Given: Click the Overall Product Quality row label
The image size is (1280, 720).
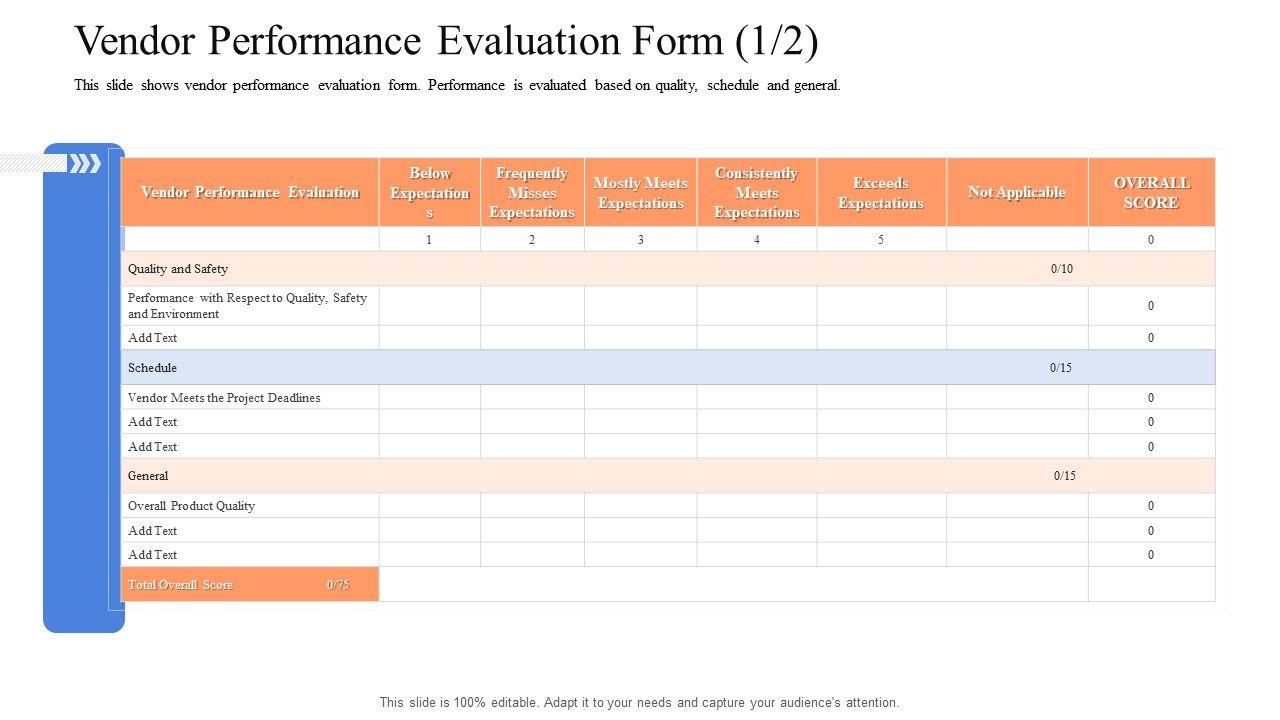Looking at the screenshot, I should [192, 506].
